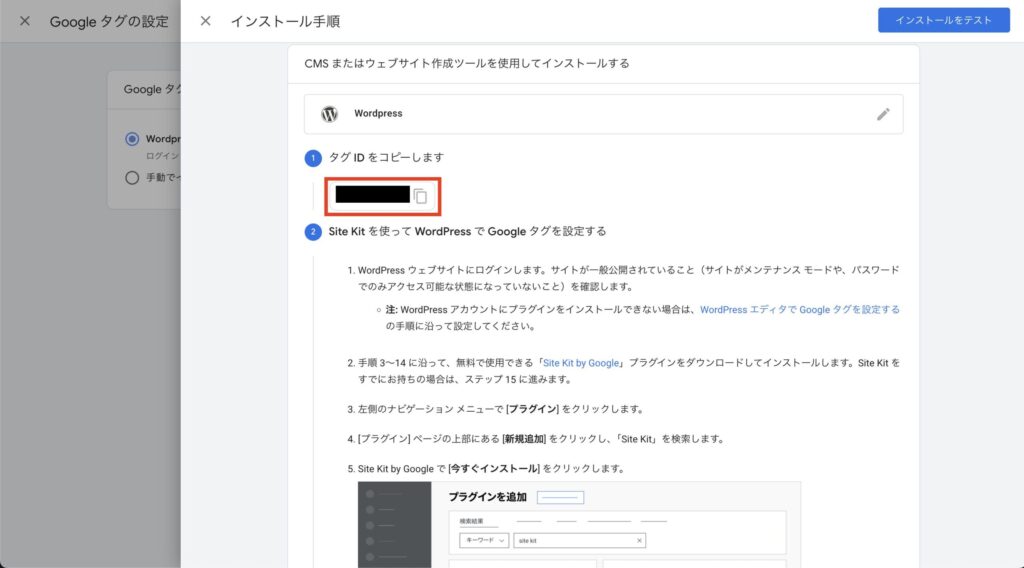1024x568 pixels.
Task: Copy the tag ID with the copy icon
Action: pos(421,196)
